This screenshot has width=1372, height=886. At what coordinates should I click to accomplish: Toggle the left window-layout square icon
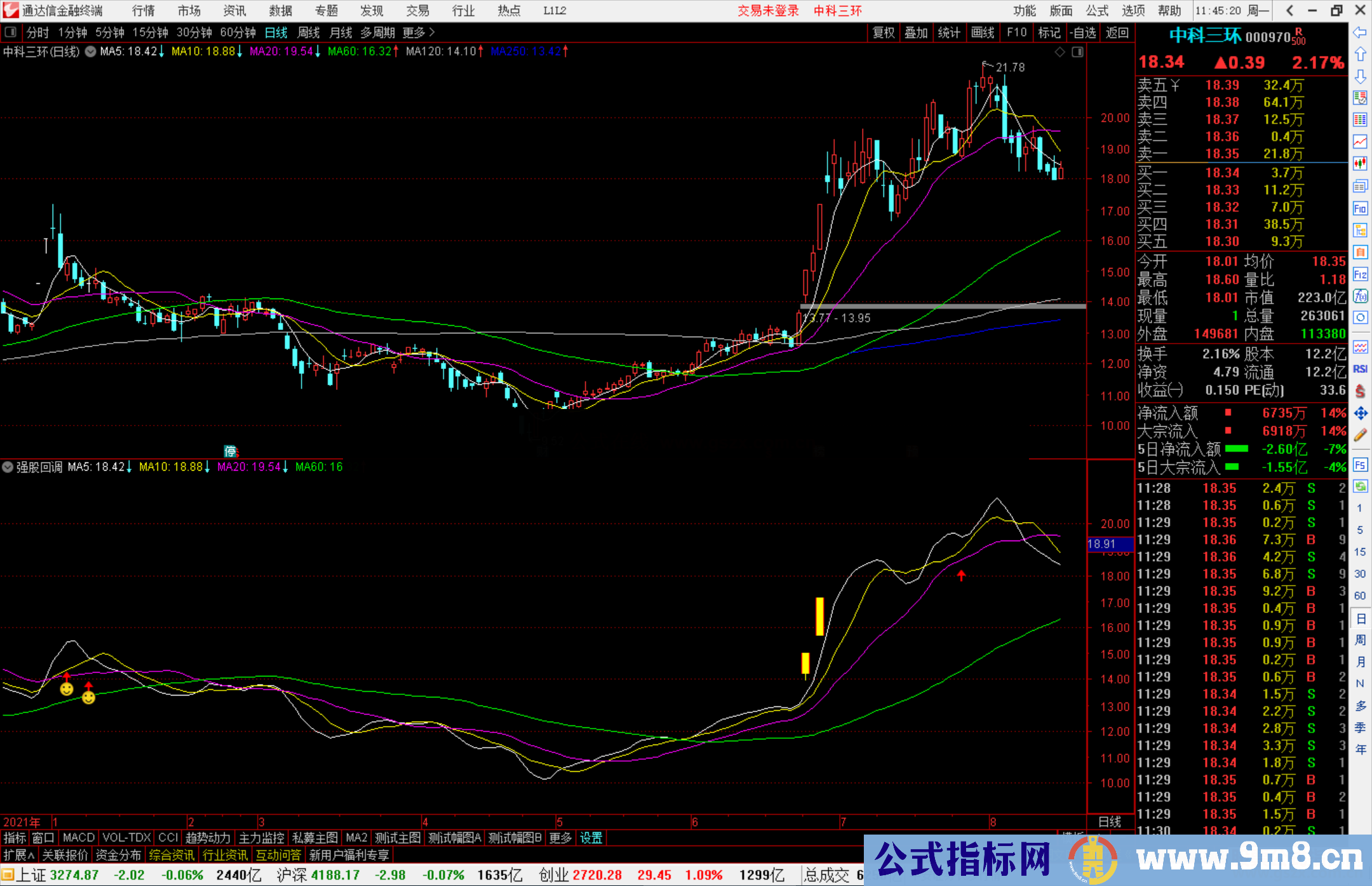(x=10, y=32)
